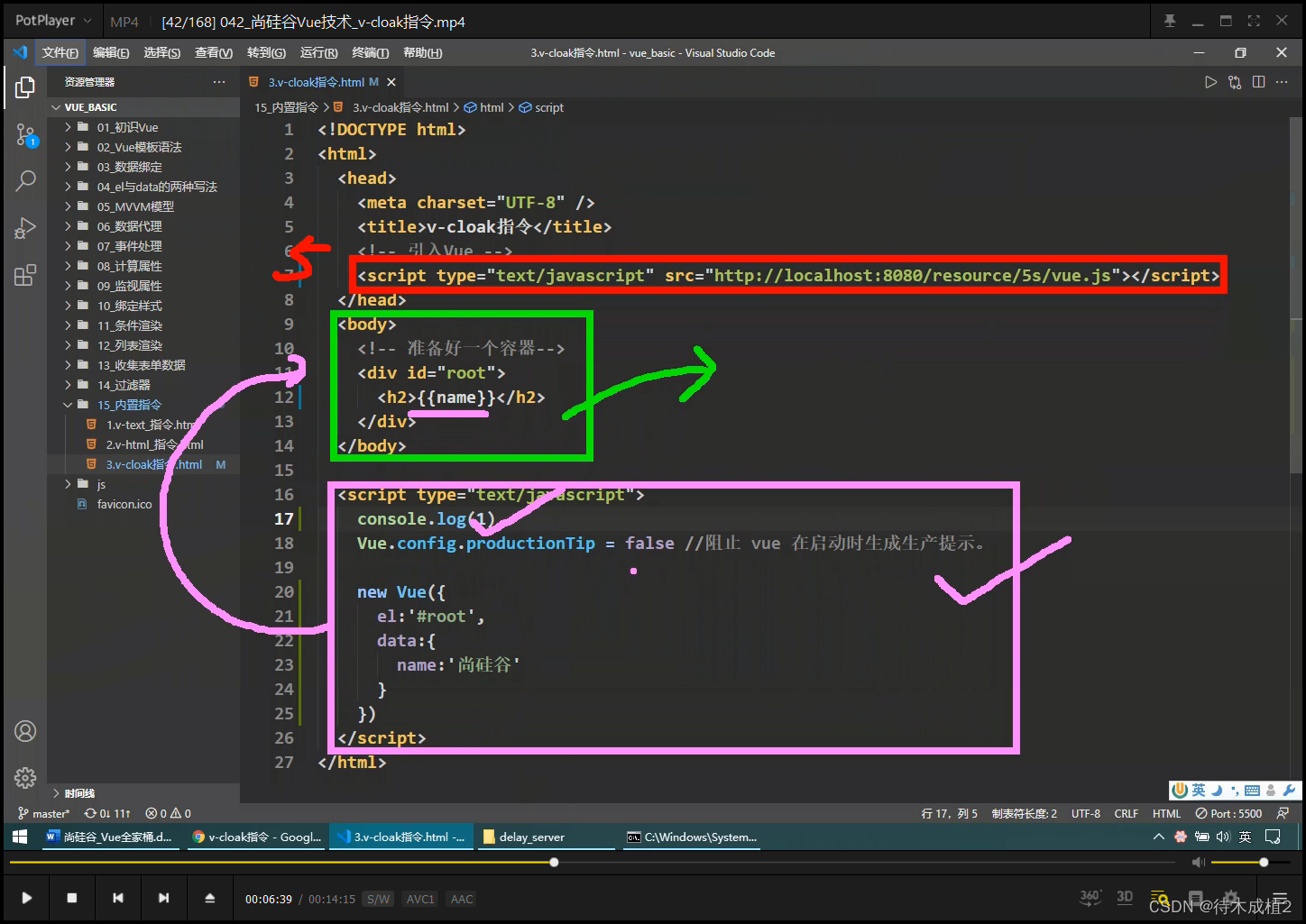Image resolution: width=1306 pixels, height=924 pixels.
Task: Open PotPlayer hamburger menu
Action: point(1278,899)
